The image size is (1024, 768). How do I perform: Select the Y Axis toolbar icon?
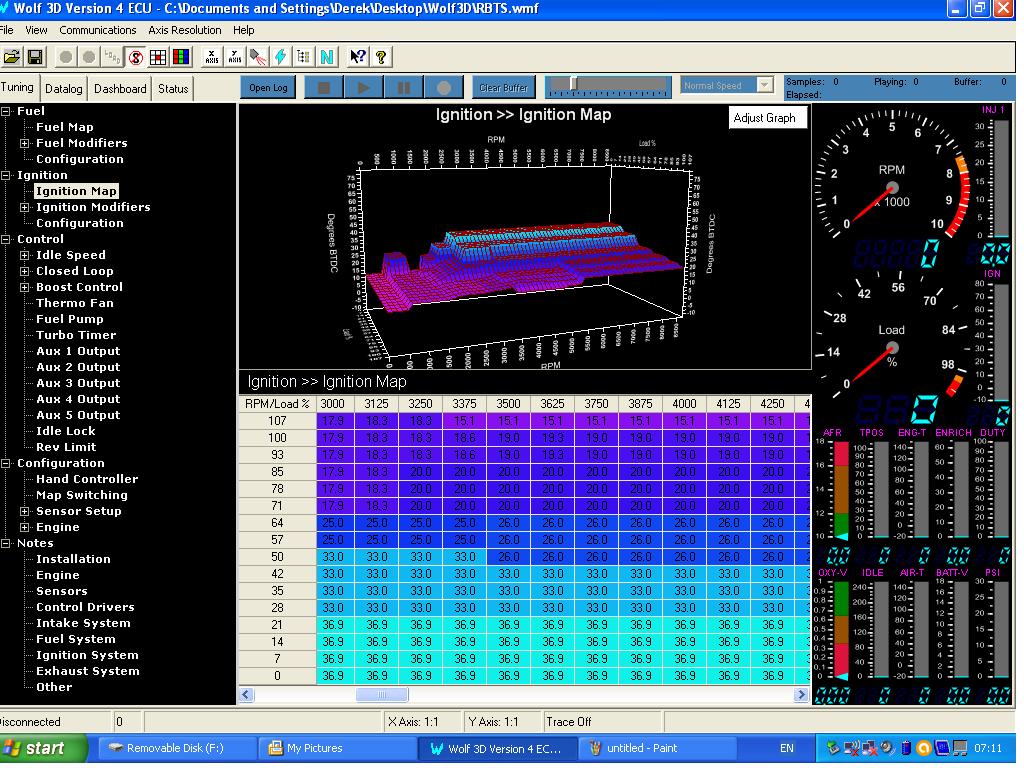point(235,57)
